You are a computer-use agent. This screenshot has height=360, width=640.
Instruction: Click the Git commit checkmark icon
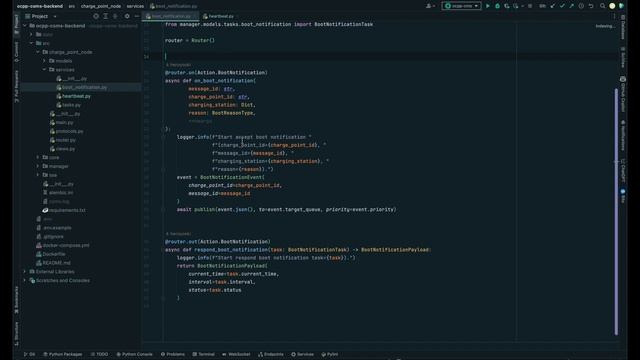click(562, 6)
